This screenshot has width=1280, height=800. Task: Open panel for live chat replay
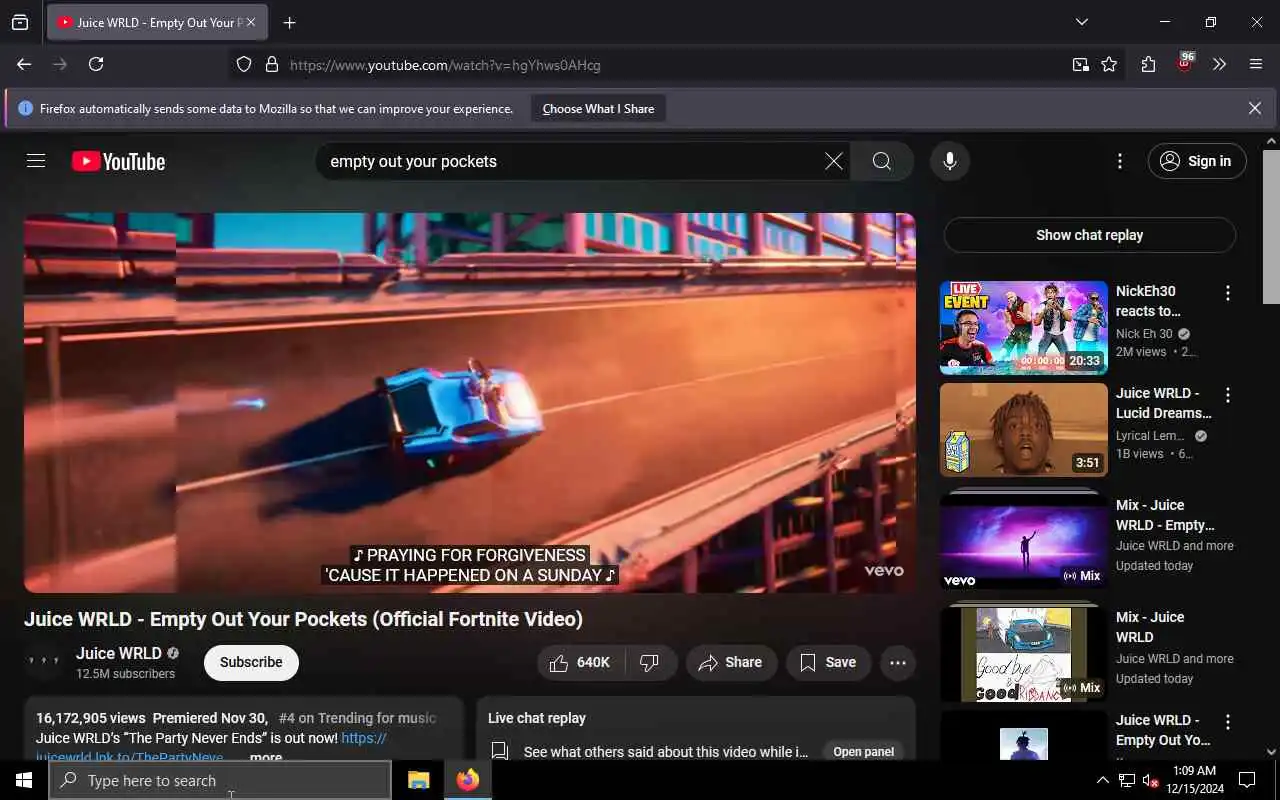pyautogui.click(x=863, y=751)
